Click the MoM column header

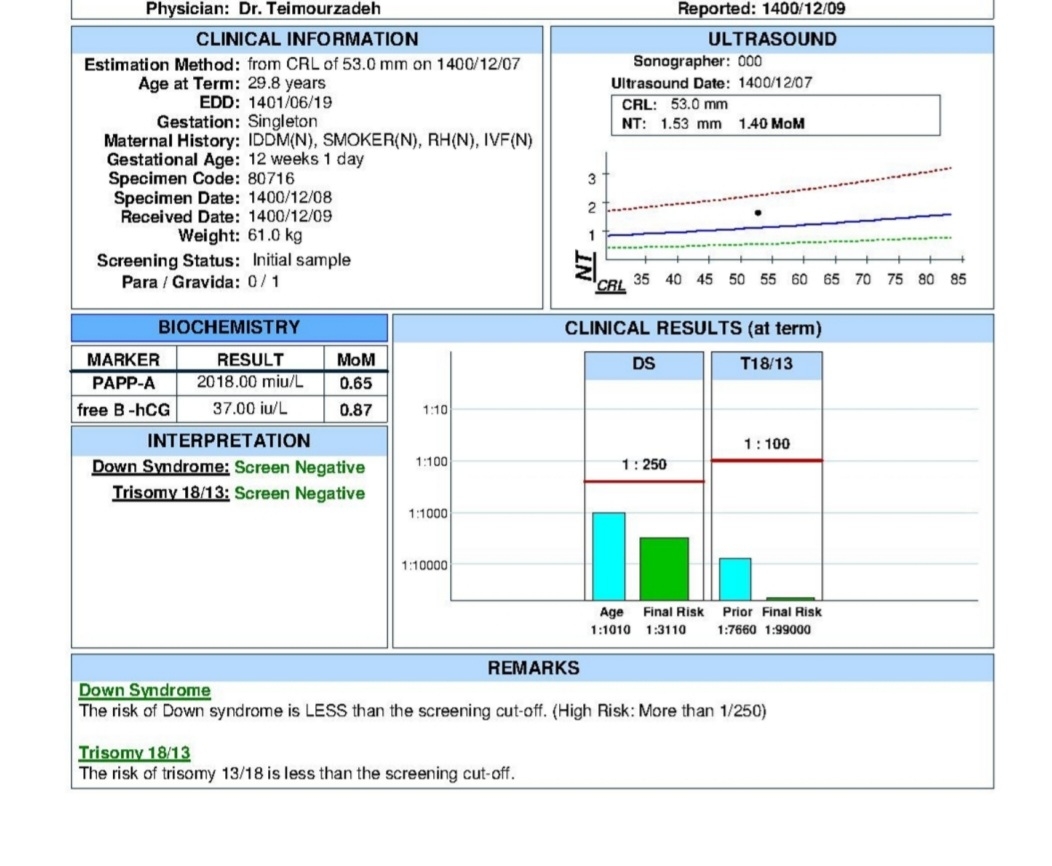(x=356, y=360)
